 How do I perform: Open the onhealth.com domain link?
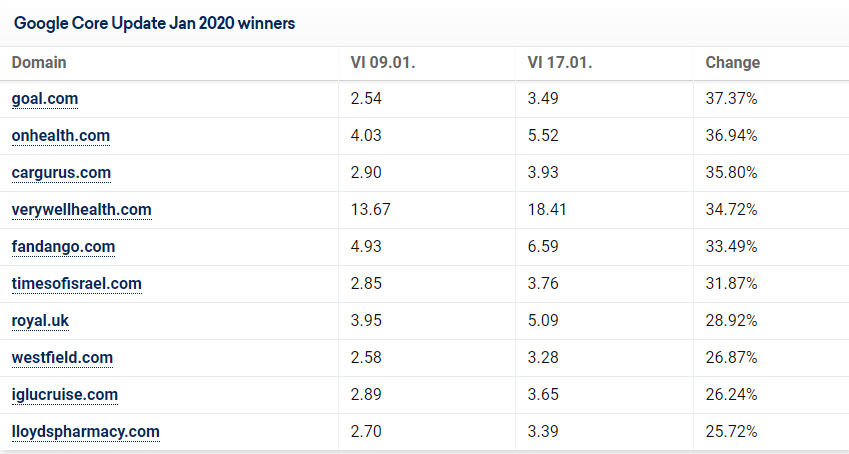pyautogui.click(x=61, y=135)
